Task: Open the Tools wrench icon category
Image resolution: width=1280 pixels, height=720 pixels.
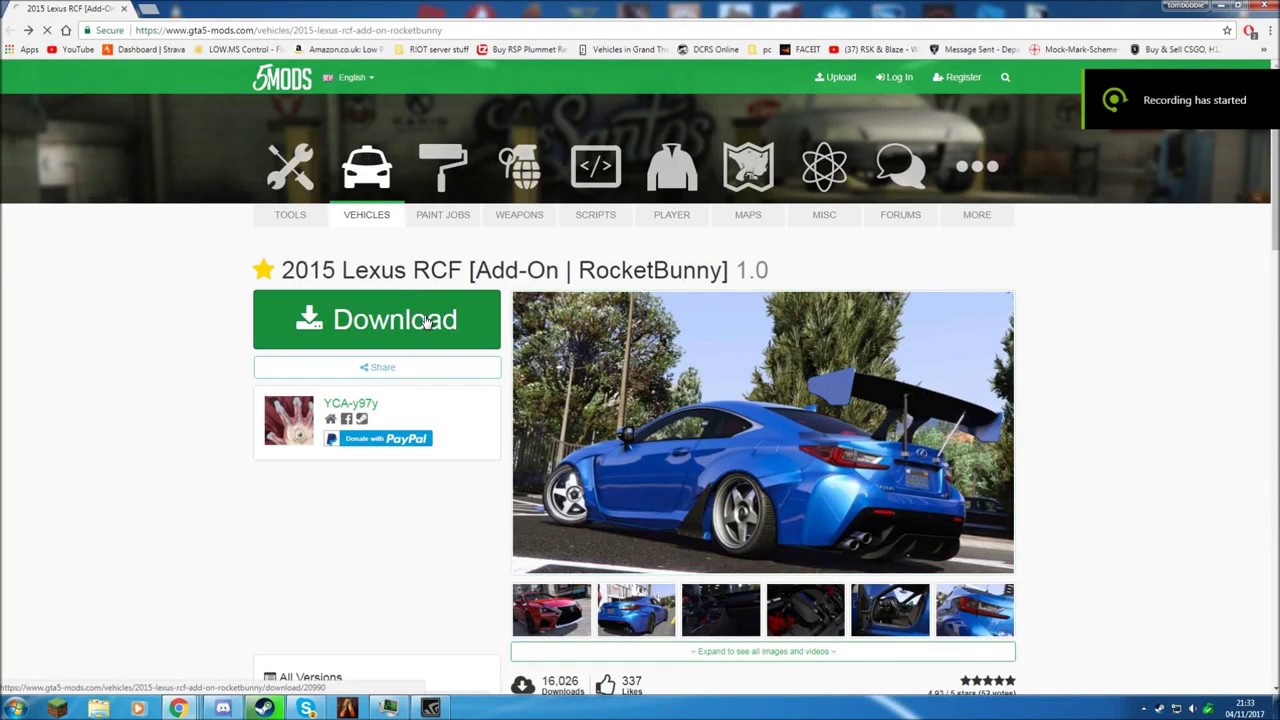Action: click(x=290, y=166)
